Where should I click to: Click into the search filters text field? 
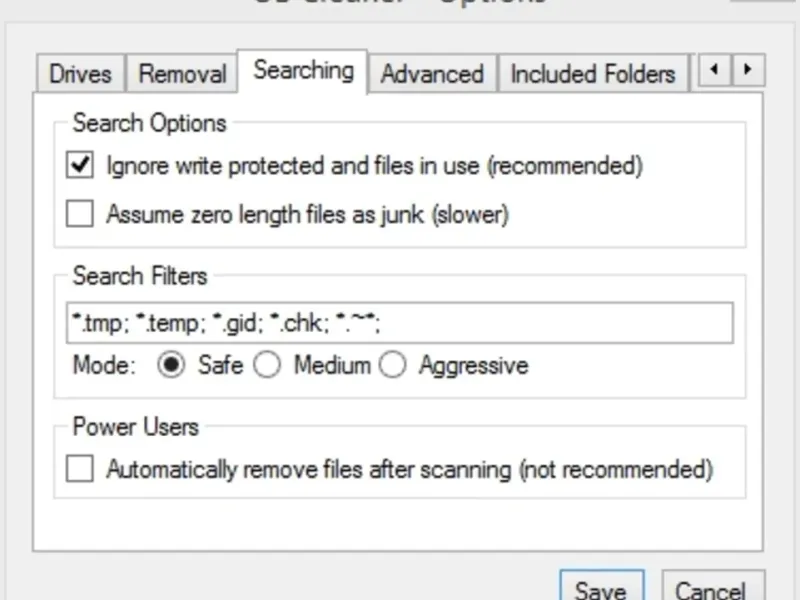tap(400, 323)
